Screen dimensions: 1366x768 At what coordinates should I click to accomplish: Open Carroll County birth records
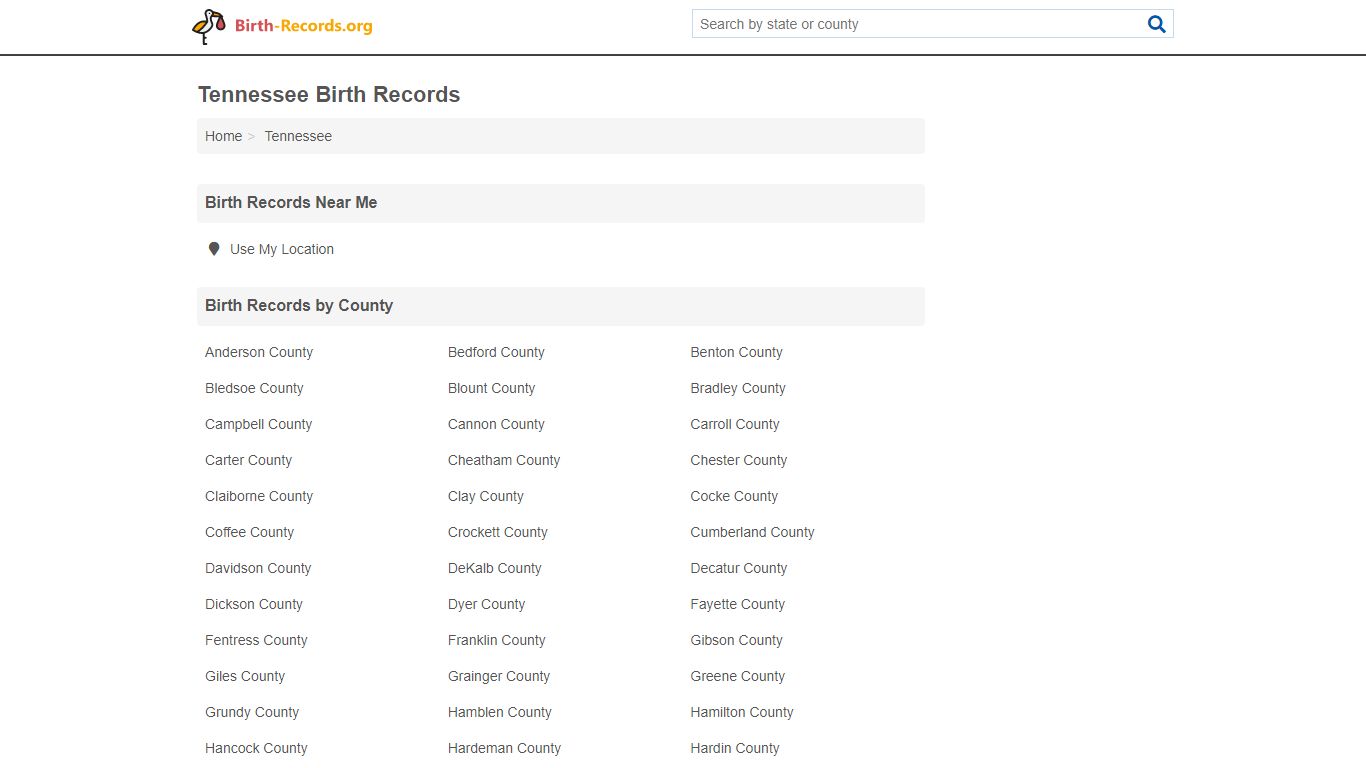point(735,424)
